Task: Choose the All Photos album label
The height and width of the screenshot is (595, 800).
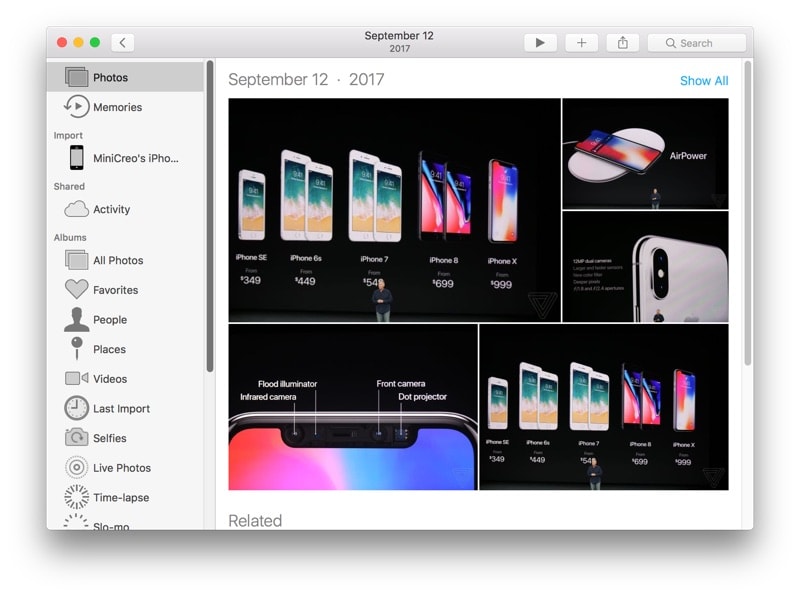Action: pos(118,260)
